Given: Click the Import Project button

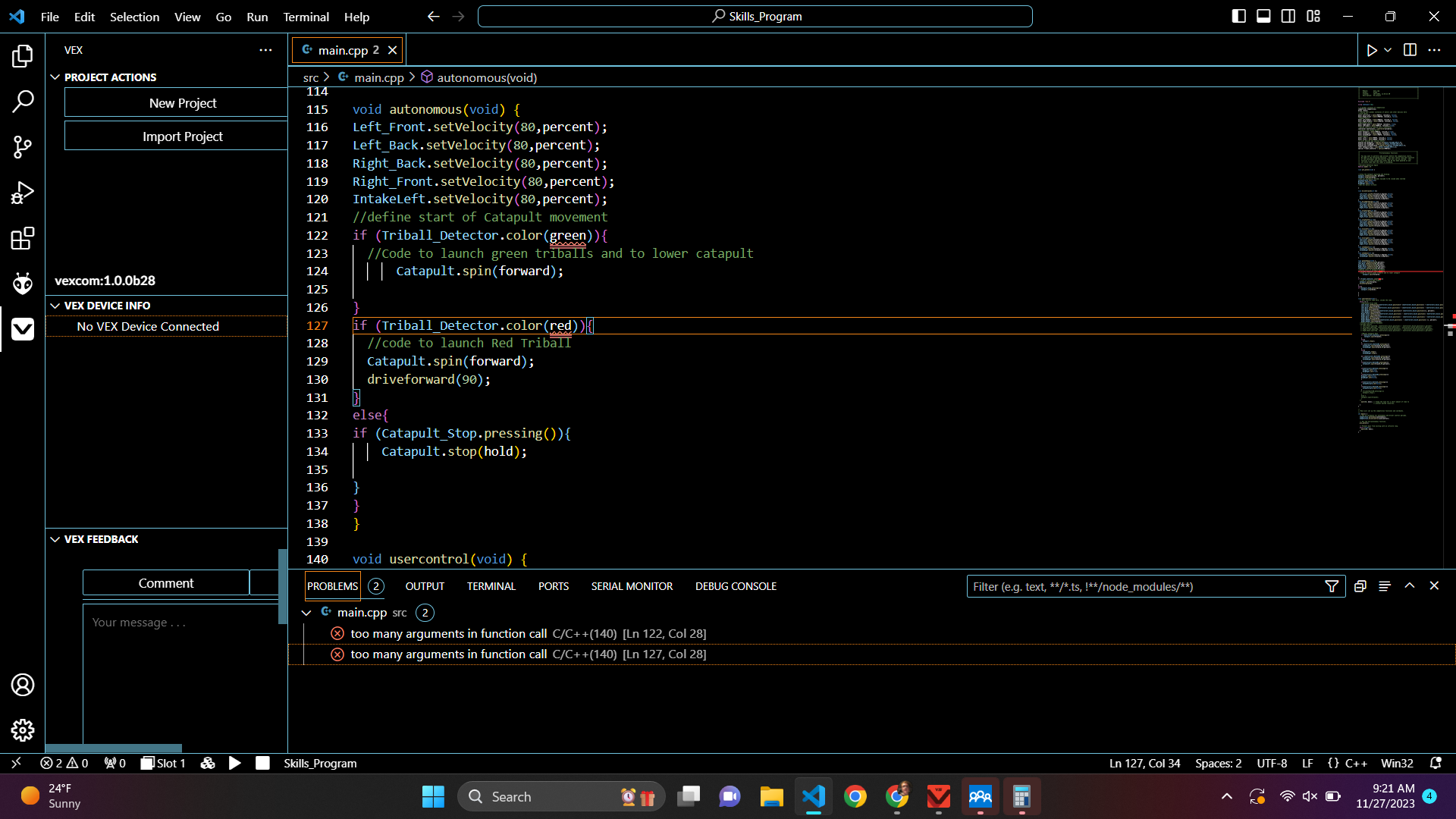Looking at the screenshot, I should (x=183, y=136).
